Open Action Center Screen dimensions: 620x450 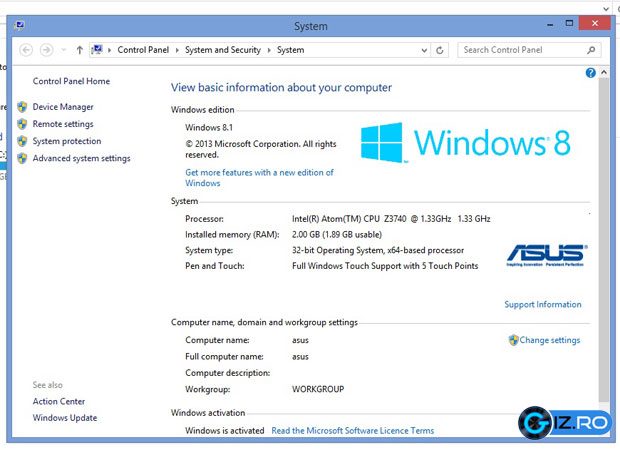click(59, 401)
